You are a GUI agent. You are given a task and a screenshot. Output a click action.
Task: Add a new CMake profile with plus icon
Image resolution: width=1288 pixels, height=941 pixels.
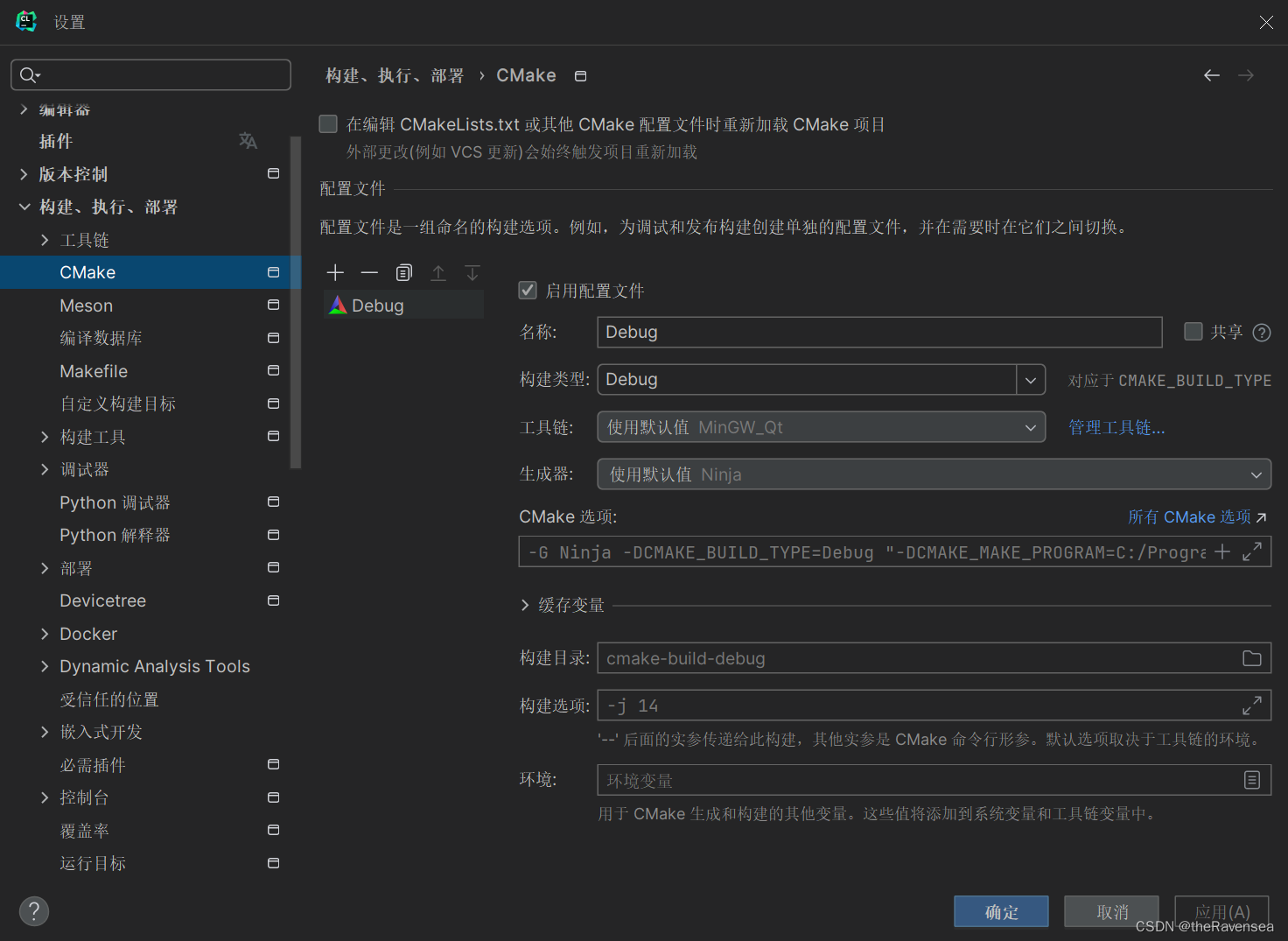click(x=335, y=273)
